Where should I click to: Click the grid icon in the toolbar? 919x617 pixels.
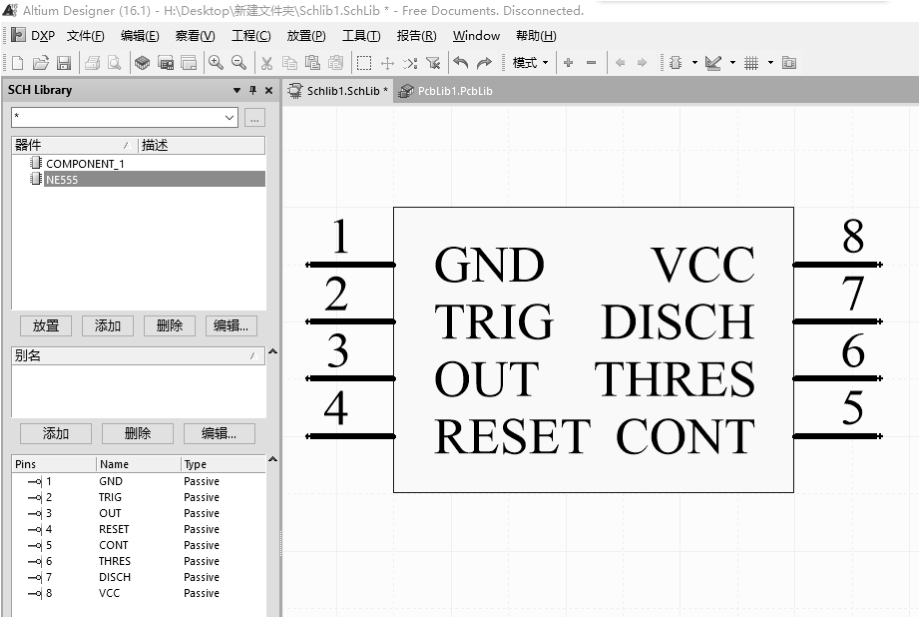[x=751, y=63]
